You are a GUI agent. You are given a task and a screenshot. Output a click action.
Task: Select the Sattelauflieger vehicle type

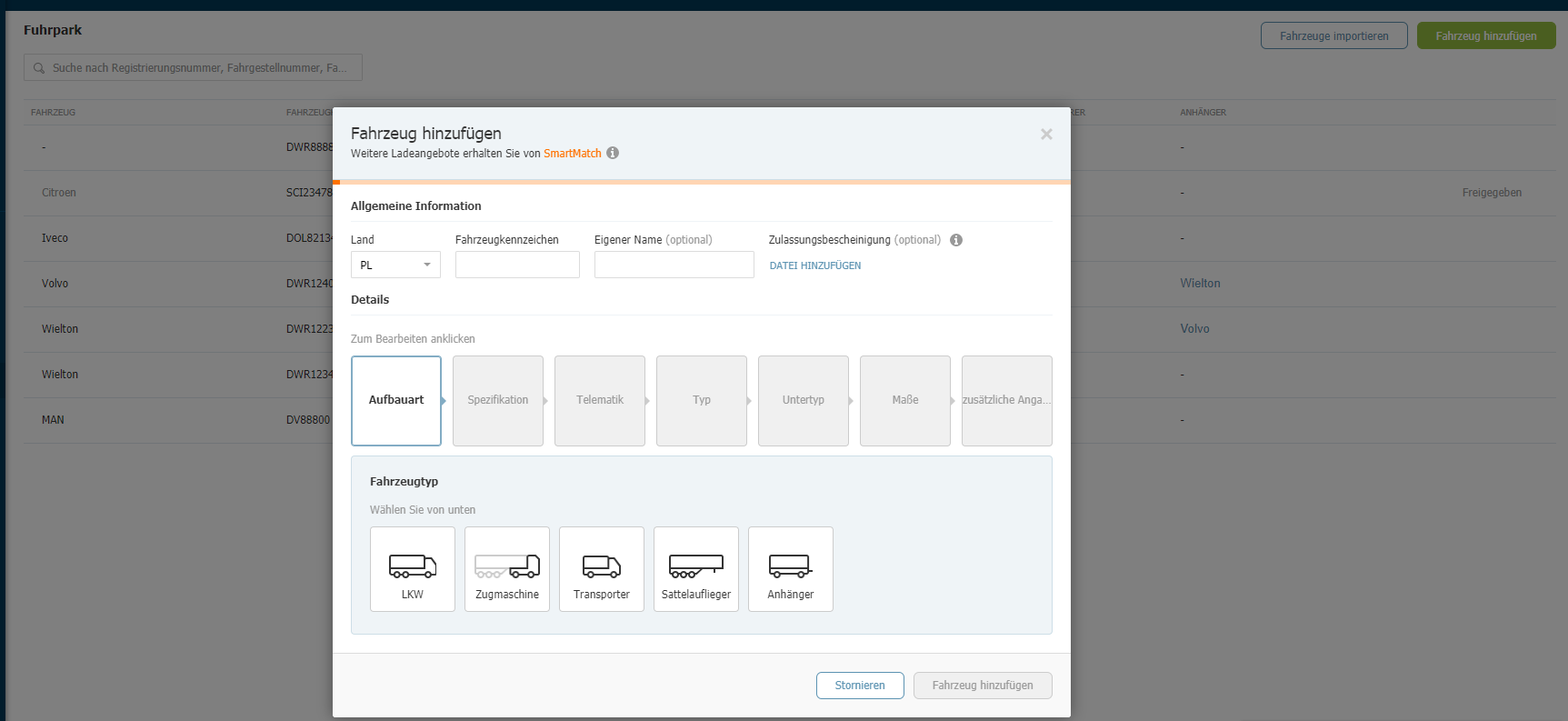tap(696, 569)
